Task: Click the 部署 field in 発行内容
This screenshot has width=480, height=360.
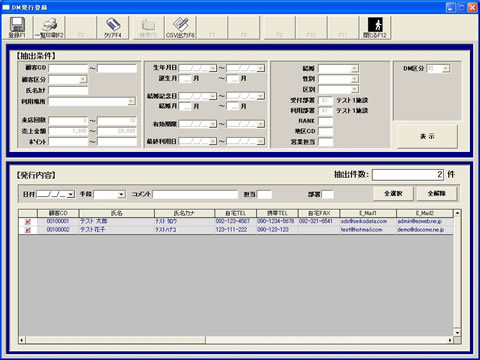Action: 327,194
